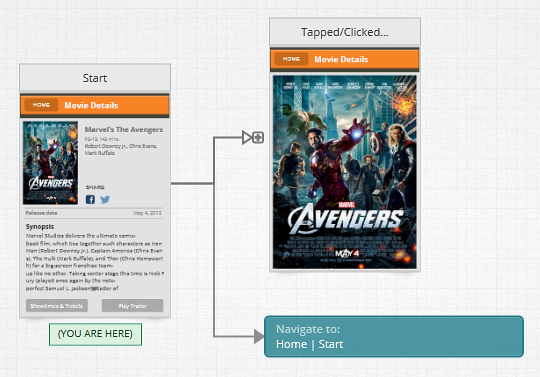Click the plus icon on the flow connector

tap(258, 138)
